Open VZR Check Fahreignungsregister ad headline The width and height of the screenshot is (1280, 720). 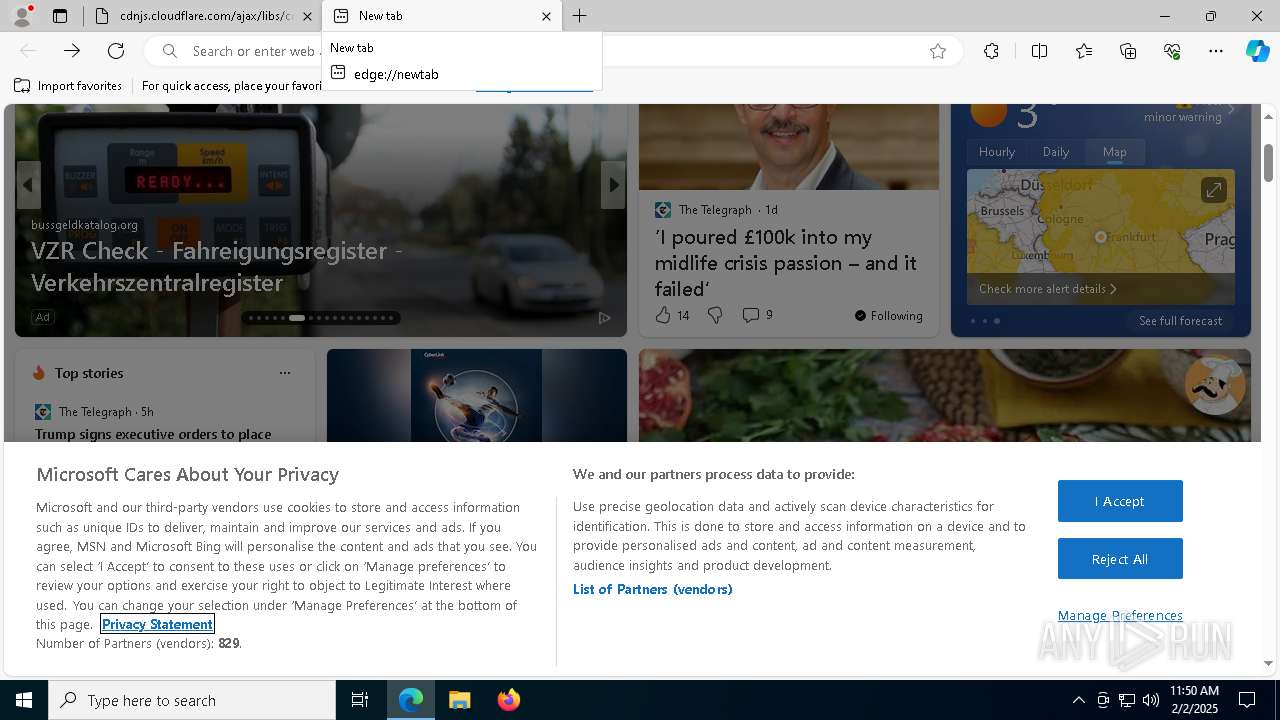[x=217, y=266]
